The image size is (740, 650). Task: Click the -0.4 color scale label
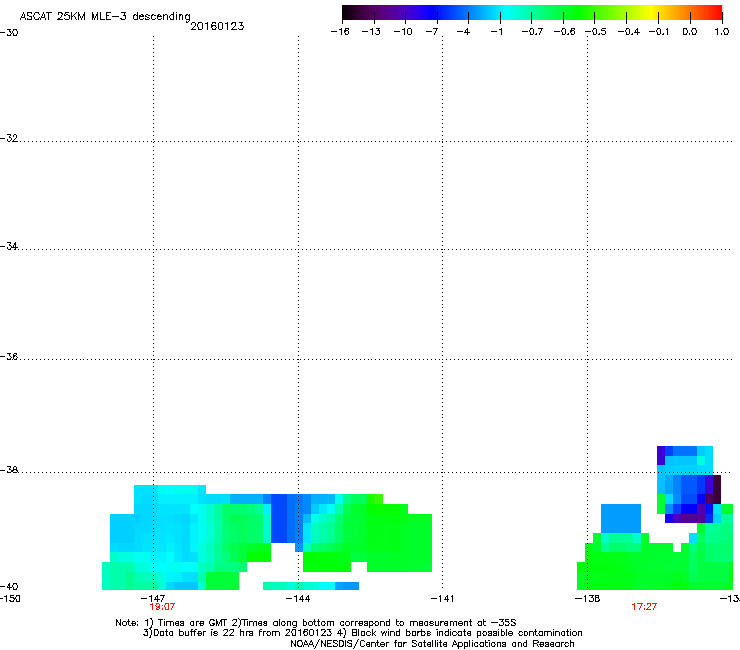click(629, 32)
